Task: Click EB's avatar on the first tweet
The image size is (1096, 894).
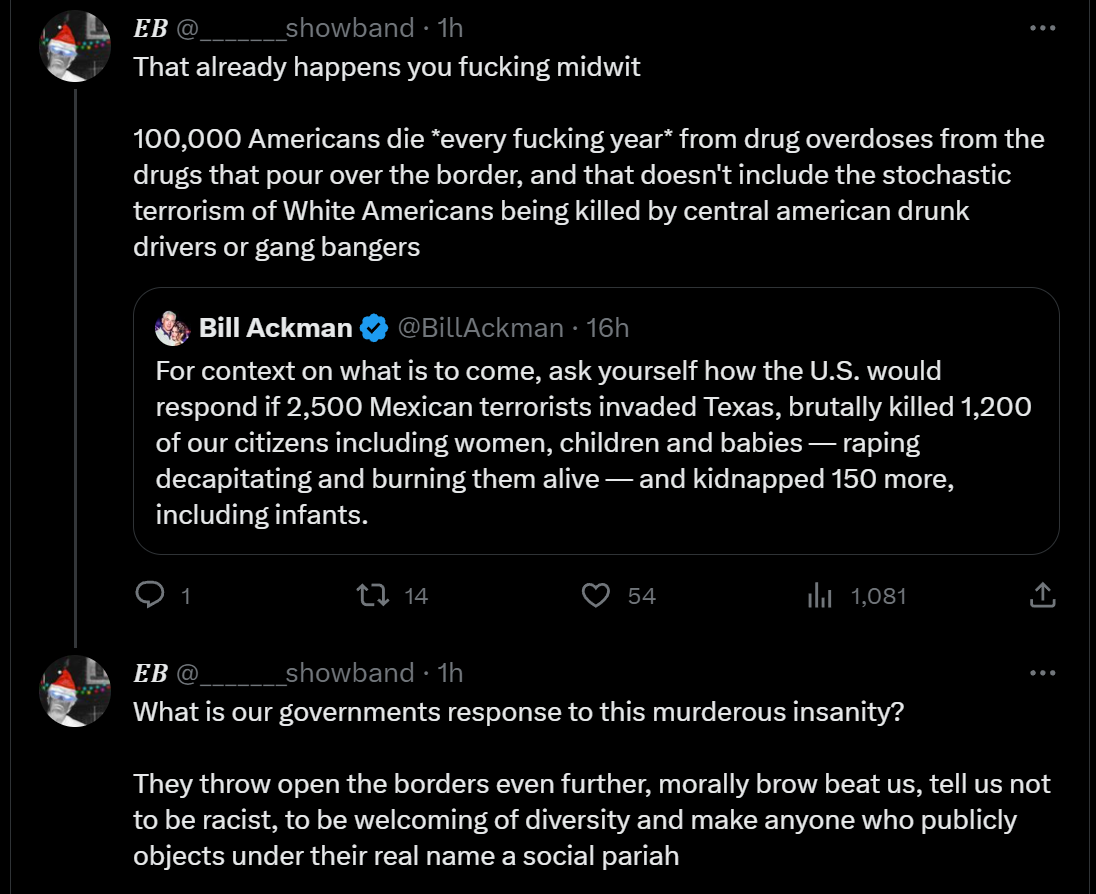Action: [76, 46]
